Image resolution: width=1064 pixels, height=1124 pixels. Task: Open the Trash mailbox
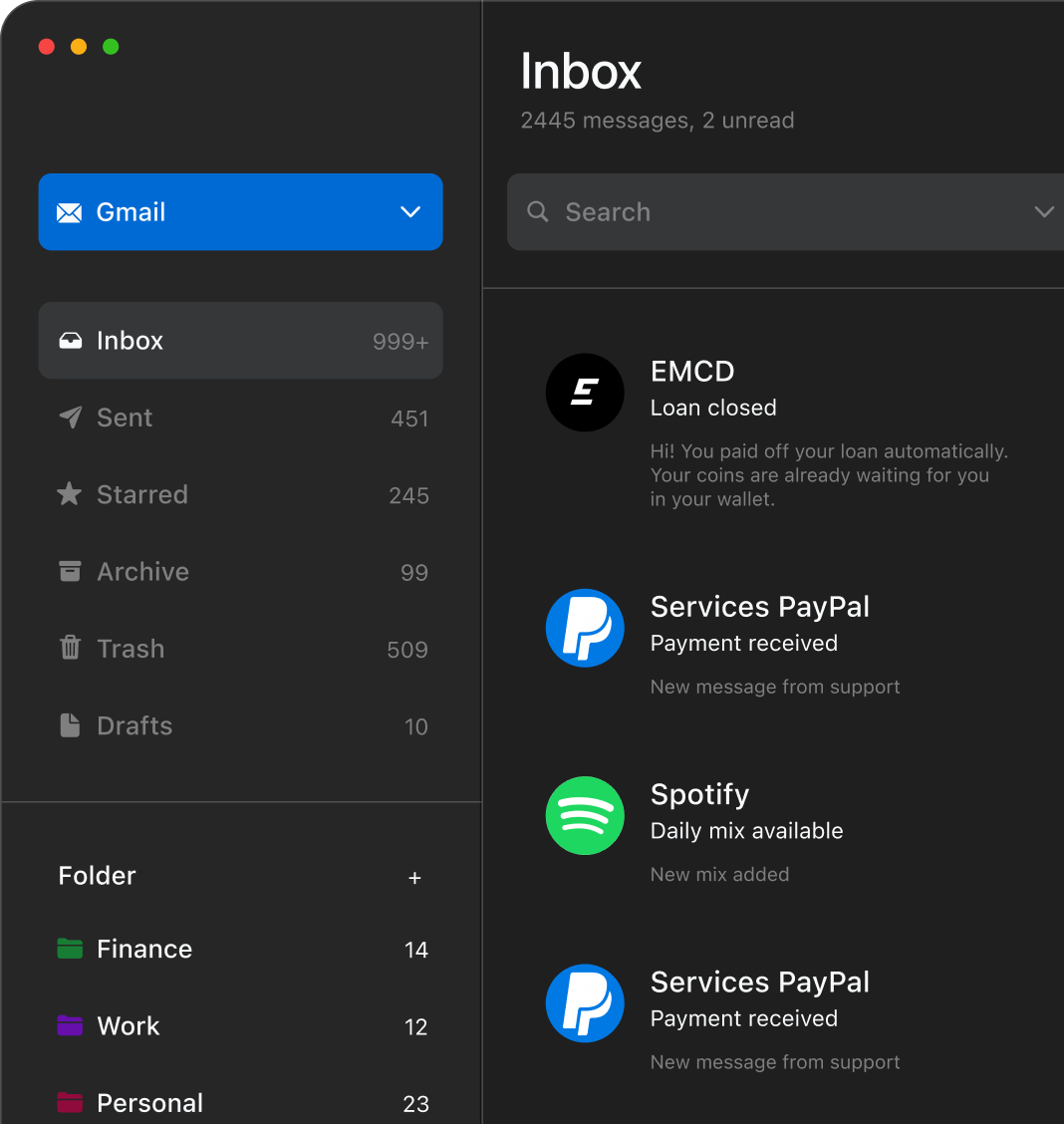tap(241, 649)
